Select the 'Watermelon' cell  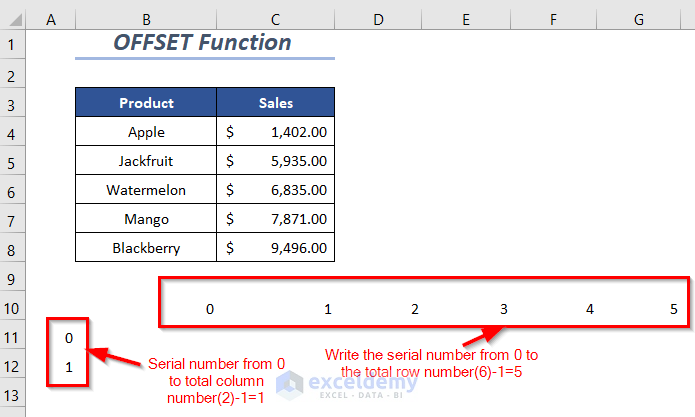[146, 189]
